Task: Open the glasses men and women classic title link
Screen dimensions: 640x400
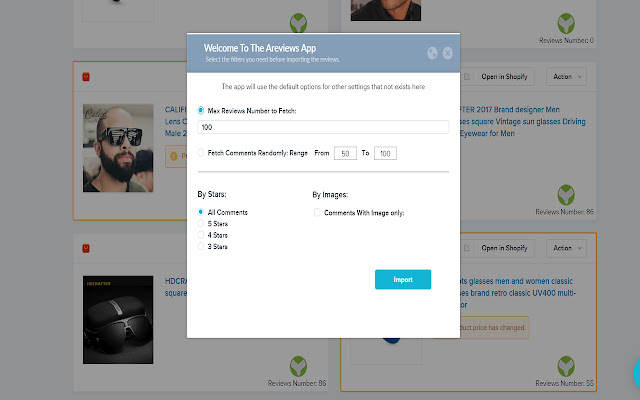Action: (518, 293)
